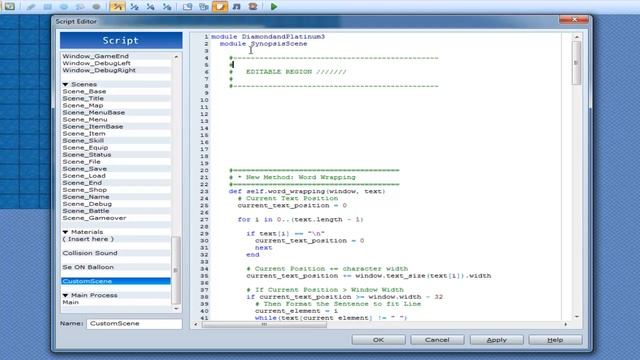Click the code editor vertical scrollbar thumb
Image resolution: width=640 pixels, height=360 pixels.
[576, 63]
